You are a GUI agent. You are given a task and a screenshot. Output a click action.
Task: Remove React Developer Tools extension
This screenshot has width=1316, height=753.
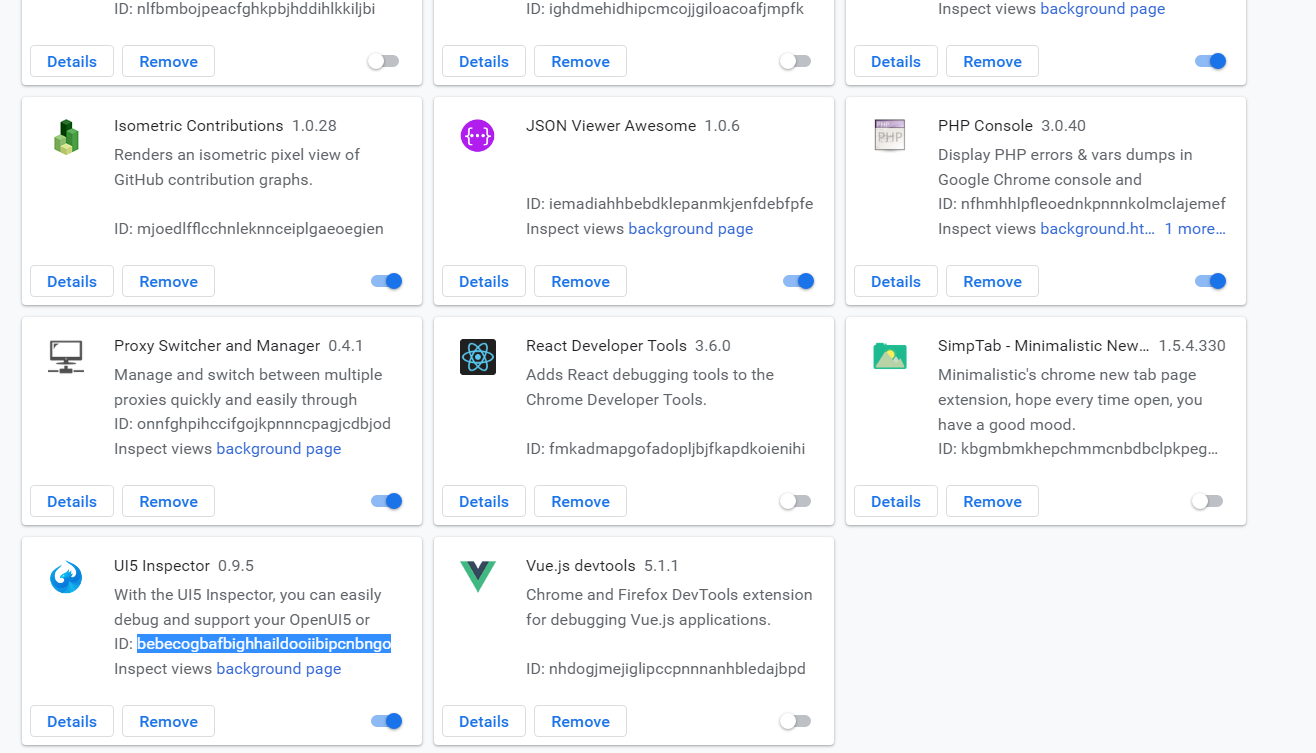click(x=580, y=501)
